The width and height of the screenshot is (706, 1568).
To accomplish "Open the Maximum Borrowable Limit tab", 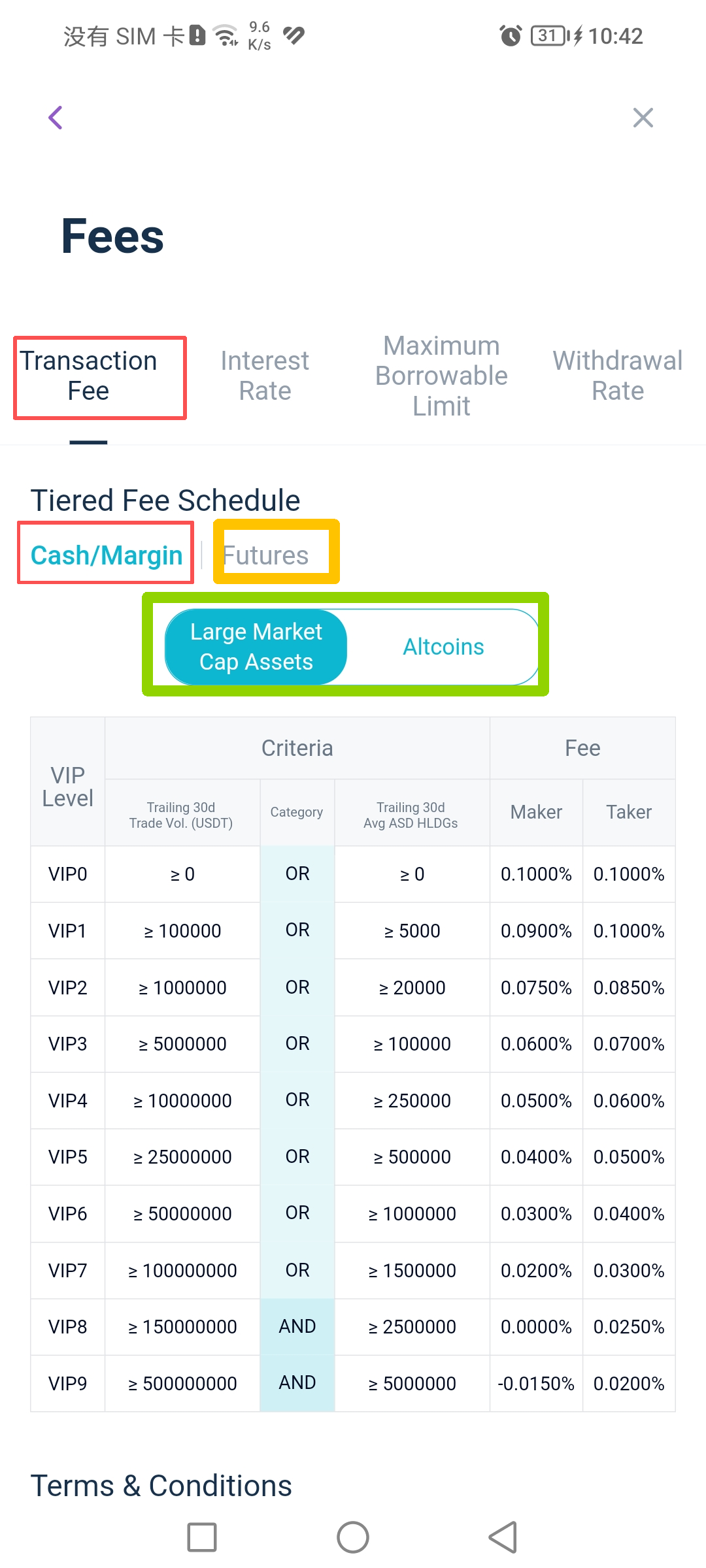I will pos(441,376).
